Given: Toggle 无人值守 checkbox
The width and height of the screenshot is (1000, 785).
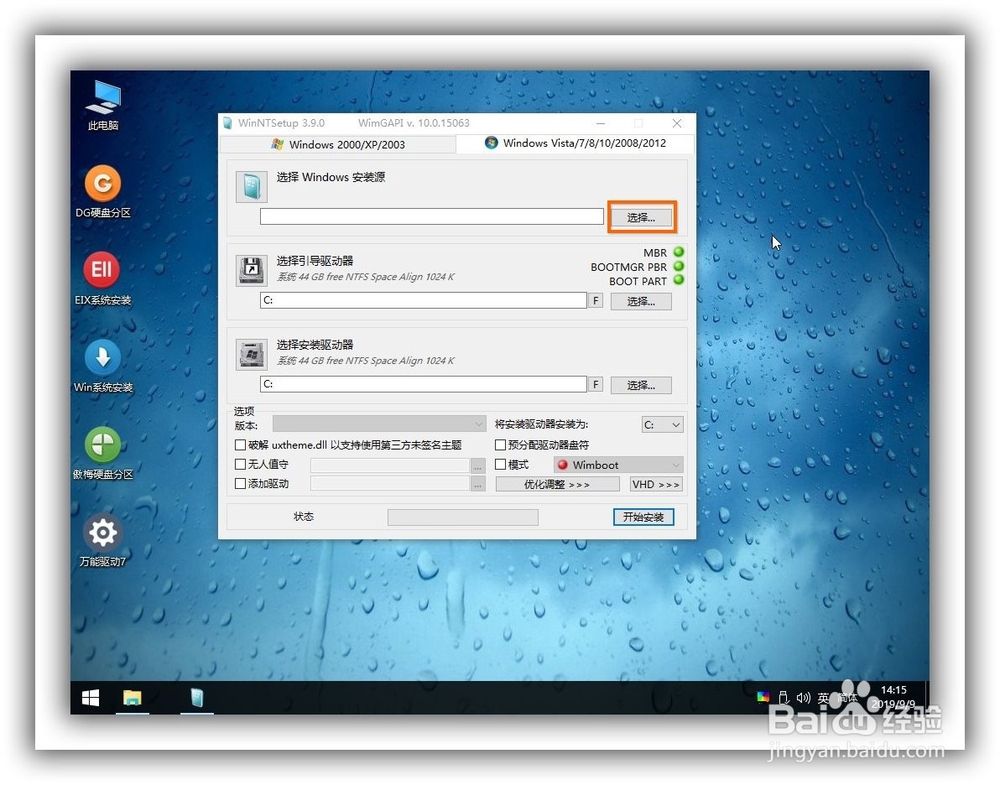Looking at the screenshot, I should (240, 464).
